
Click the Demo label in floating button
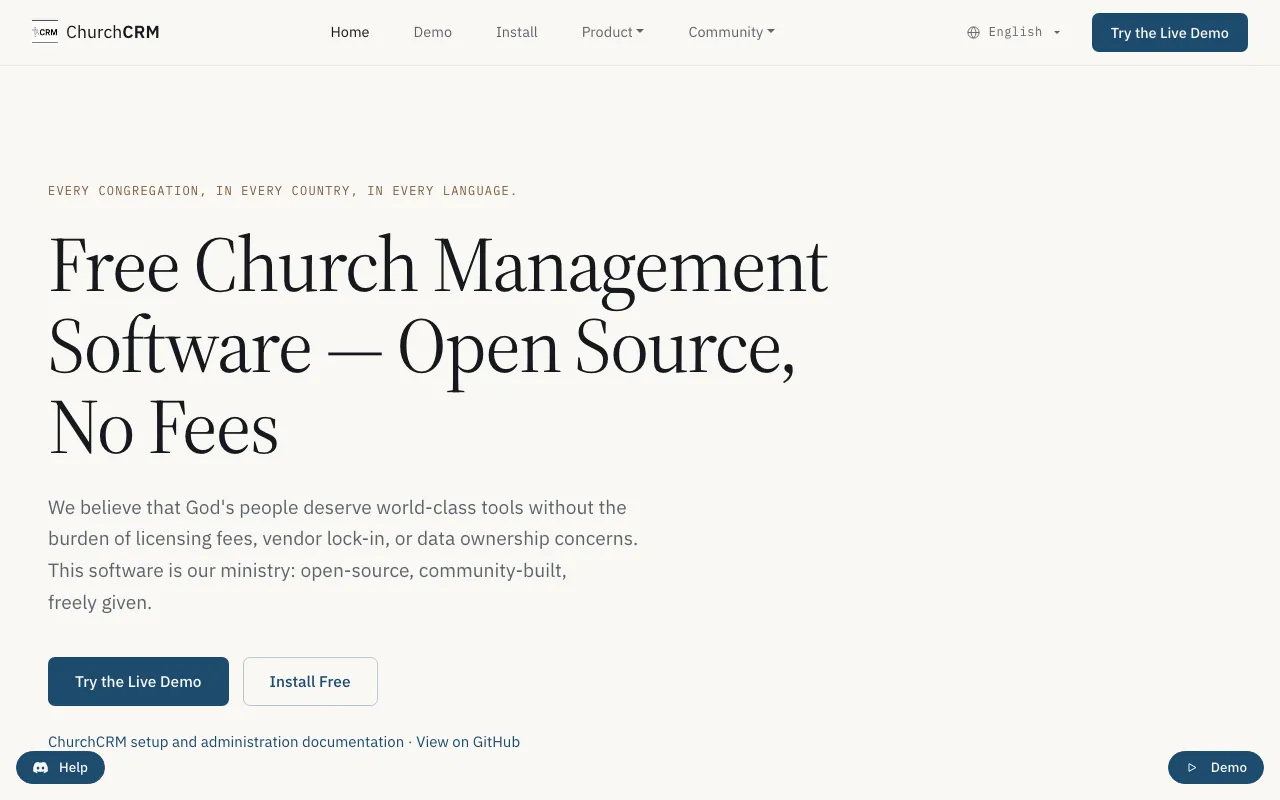coord(1229,768)
